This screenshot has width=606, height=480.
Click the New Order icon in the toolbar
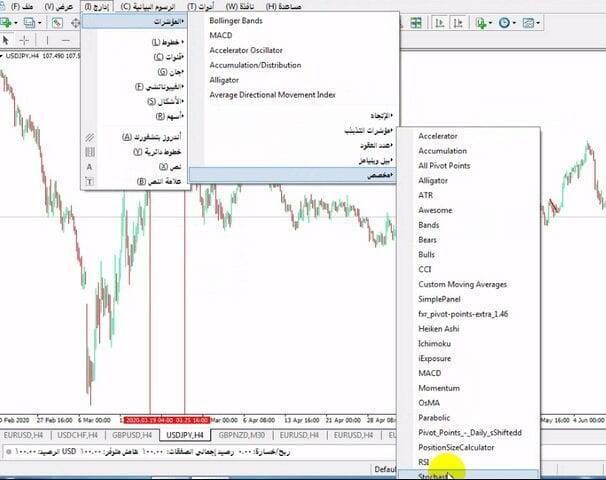(5, 23)
